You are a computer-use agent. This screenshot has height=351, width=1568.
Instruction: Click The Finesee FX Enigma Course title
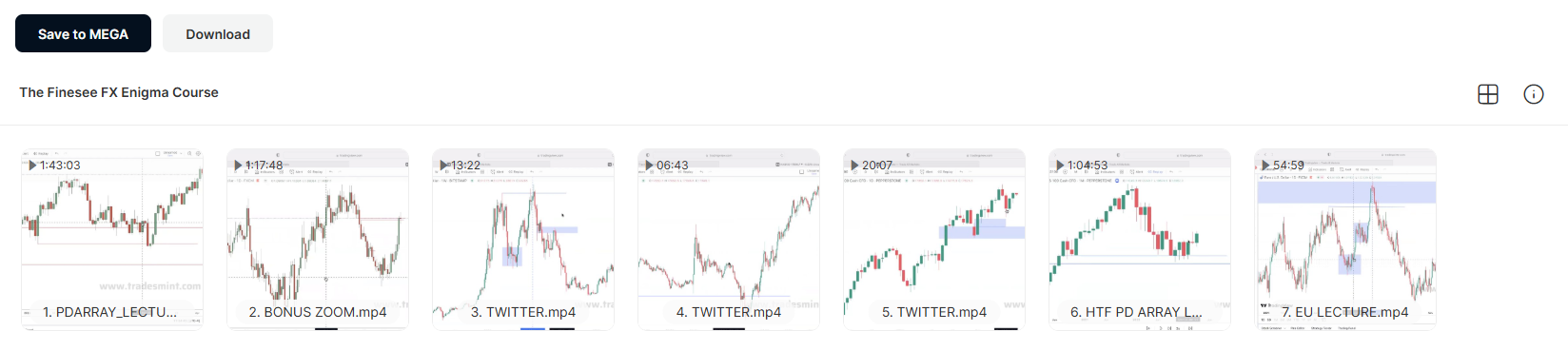point(119,92)
